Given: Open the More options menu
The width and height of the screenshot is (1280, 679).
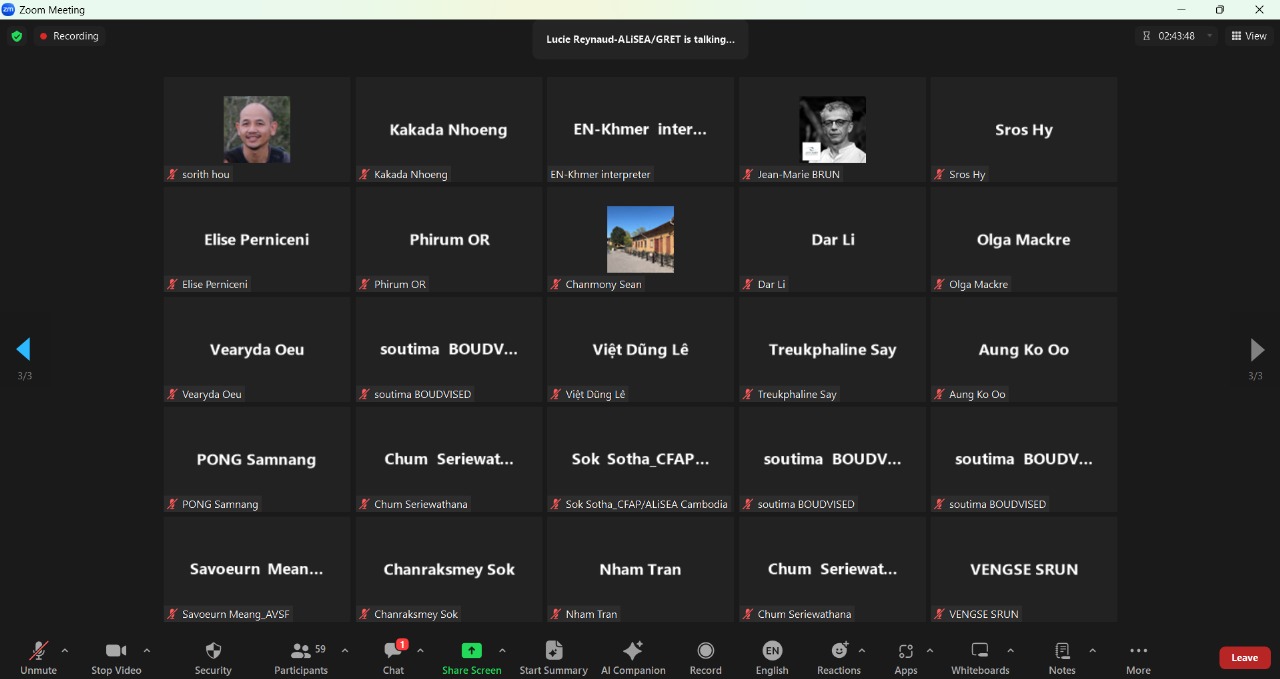Looking at the screenshot, I should [x=1138, y=651].
